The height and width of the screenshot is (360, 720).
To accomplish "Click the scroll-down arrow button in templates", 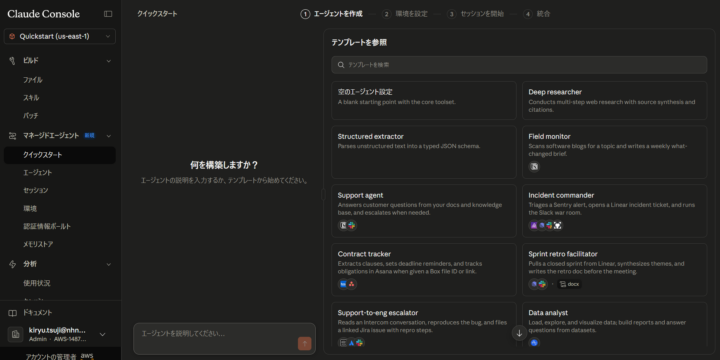I will click(x=519, y=333).
